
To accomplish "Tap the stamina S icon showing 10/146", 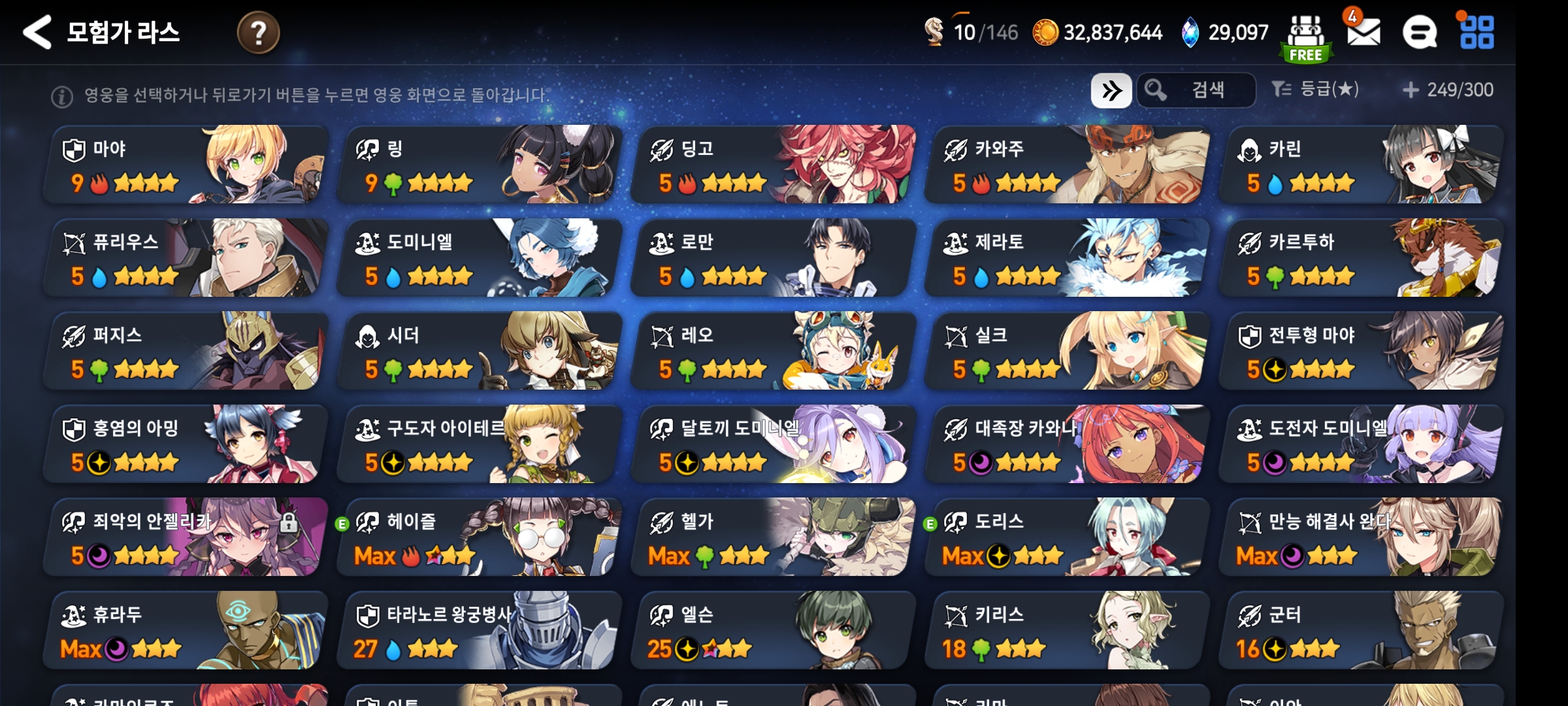I will 935,32.
